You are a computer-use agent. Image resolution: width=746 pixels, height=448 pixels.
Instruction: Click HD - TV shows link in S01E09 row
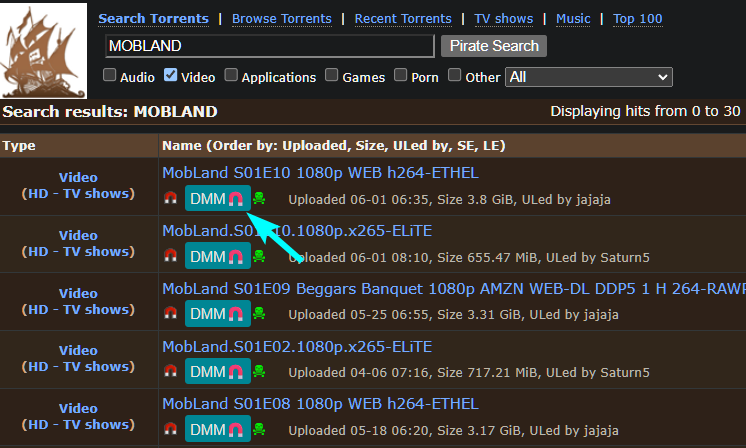[78, 310]
